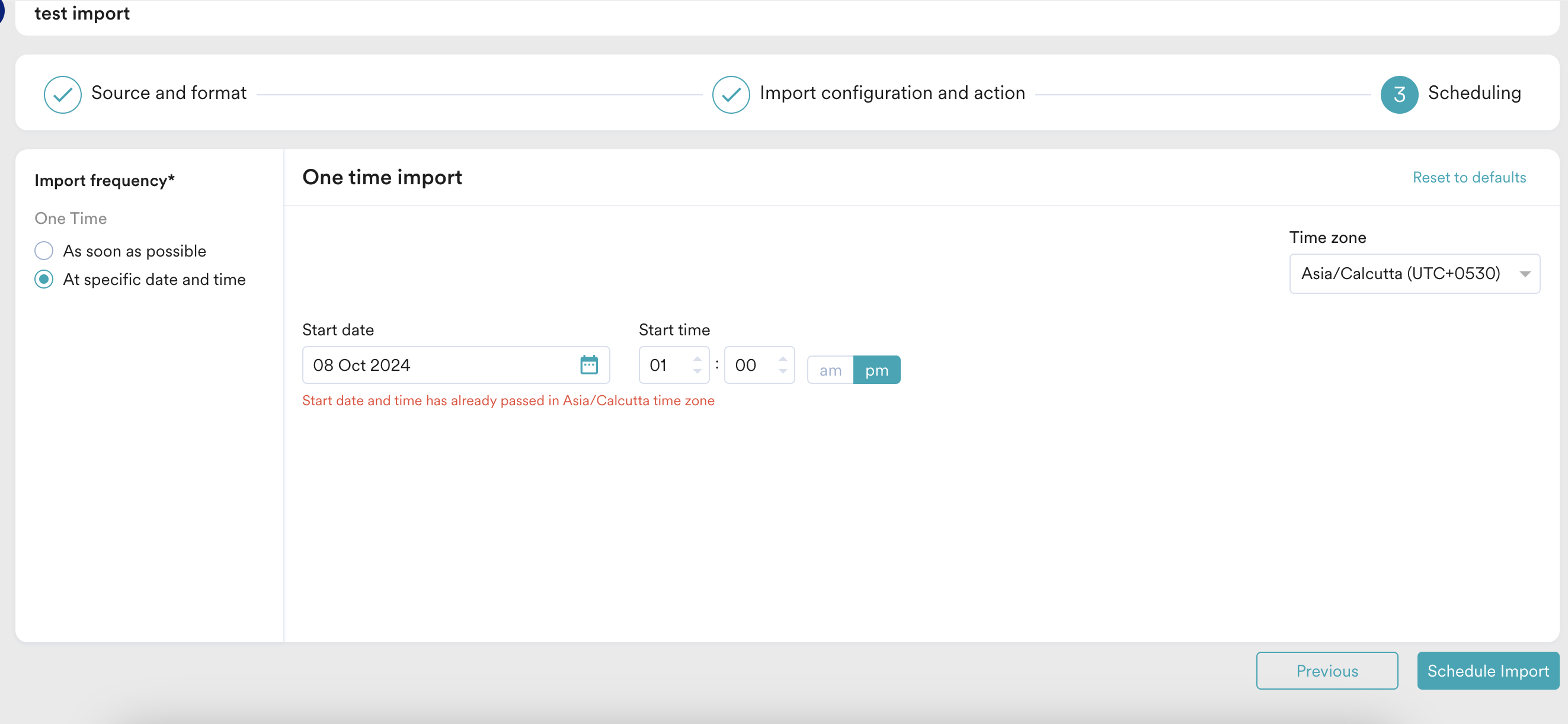The image size is (1568, 724).
Task: Switch start time to am
Action: 830,370
